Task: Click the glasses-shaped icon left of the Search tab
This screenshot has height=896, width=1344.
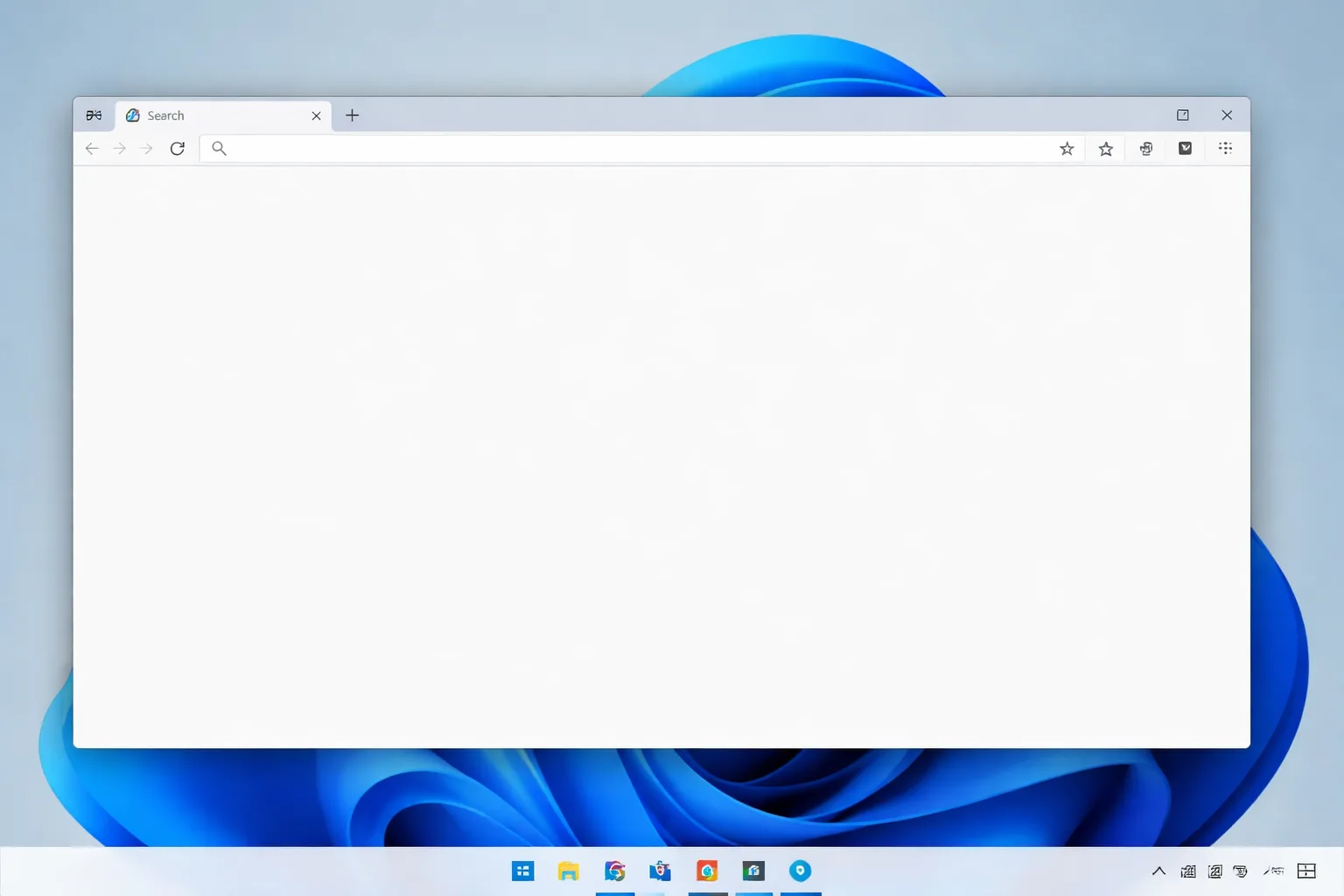Action: click(94, 115)
